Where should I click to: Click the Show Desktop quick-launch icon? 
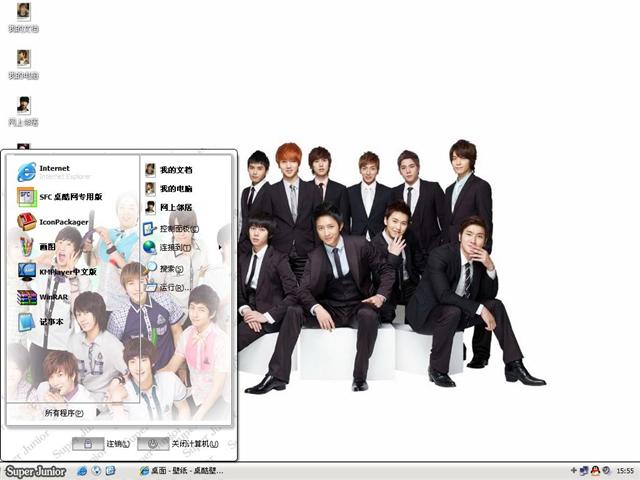(110, 471)
